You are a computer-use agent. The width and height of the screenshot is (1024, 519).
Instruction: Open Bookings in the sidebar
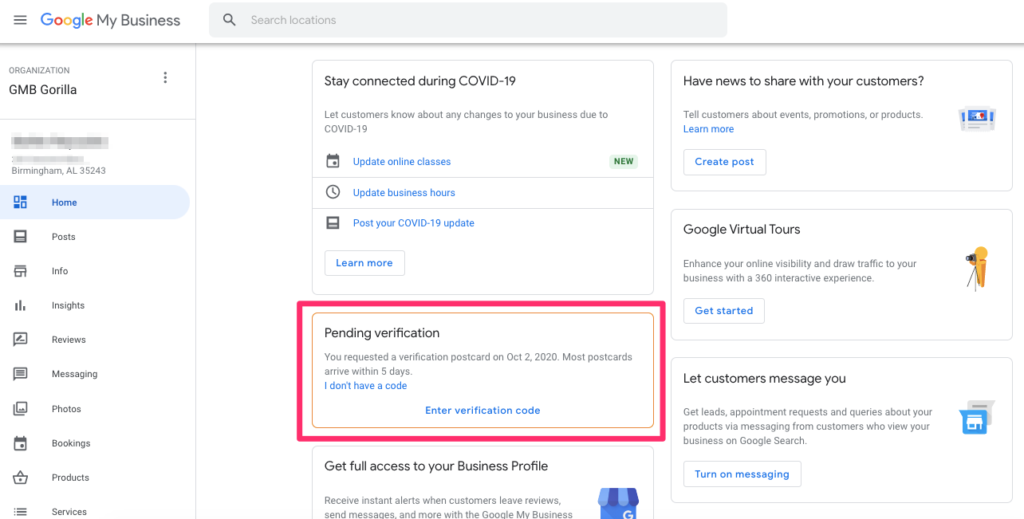click(x=71, y=443)
